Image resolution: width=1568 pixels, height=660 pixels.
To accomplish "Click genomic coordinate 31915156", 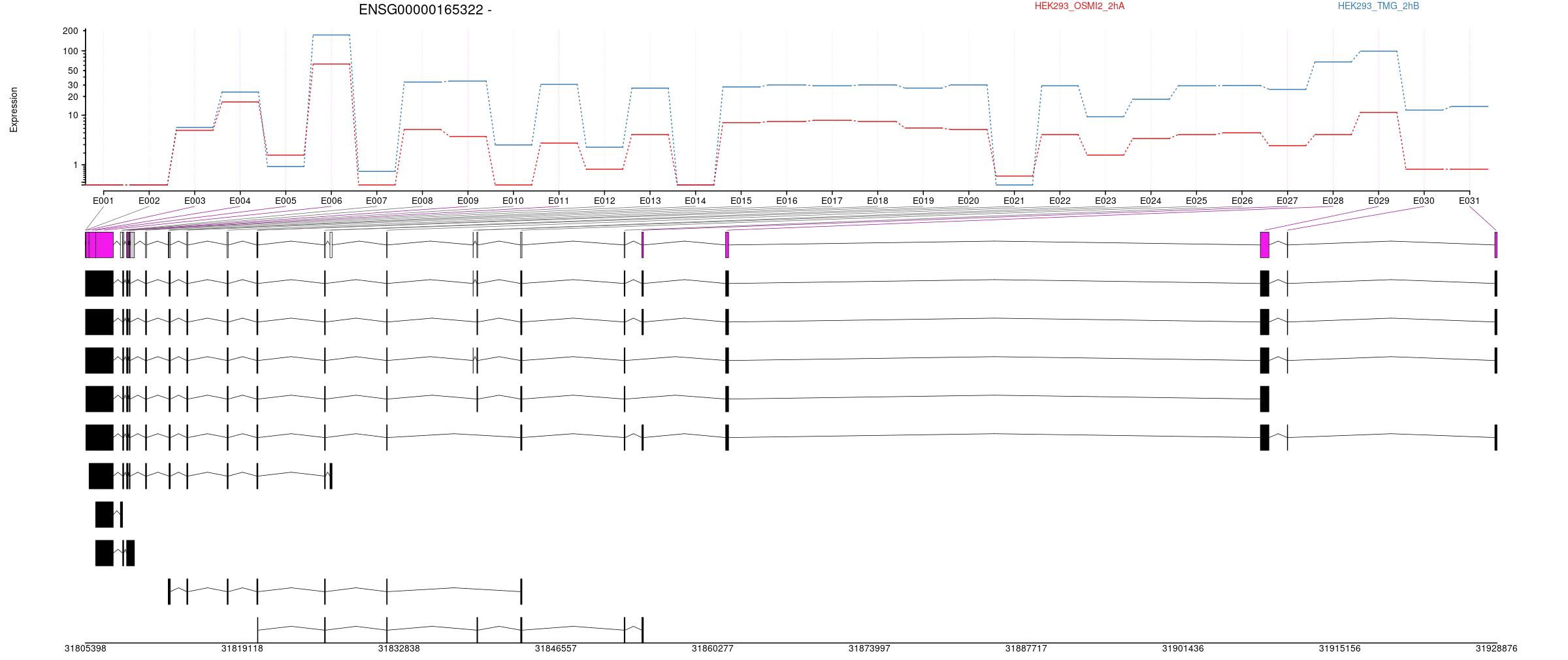I will [1339, 648].
